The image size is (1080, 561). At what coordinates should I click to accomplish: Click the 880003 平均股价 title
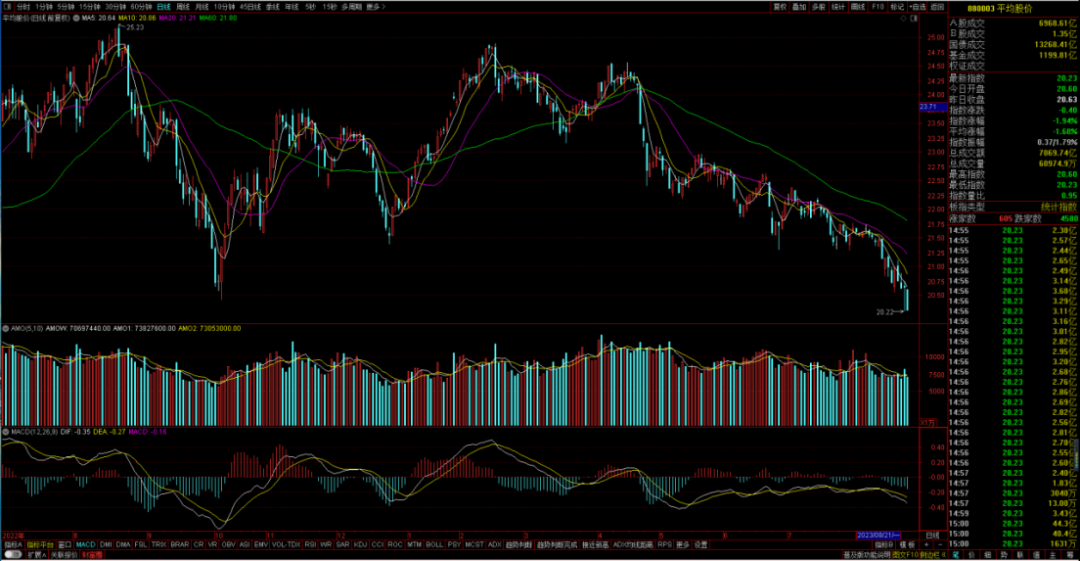999,8
